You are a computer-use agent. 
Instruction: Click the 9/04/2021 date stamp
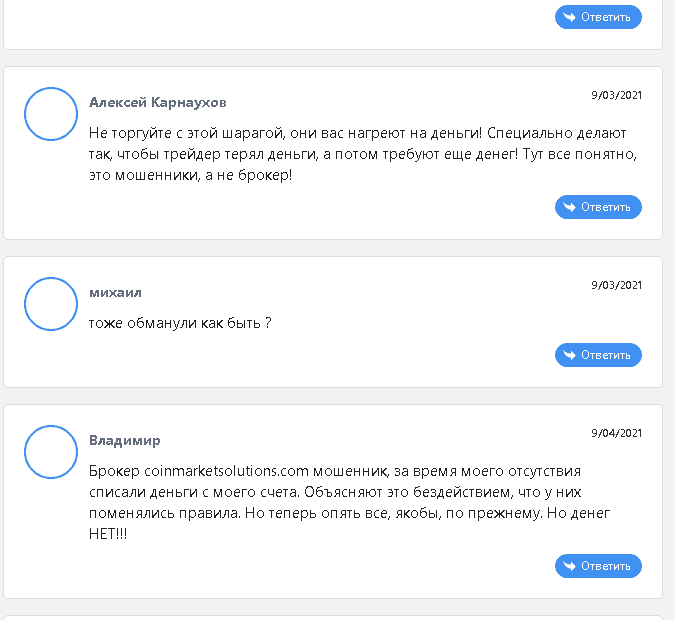[616, 433]
